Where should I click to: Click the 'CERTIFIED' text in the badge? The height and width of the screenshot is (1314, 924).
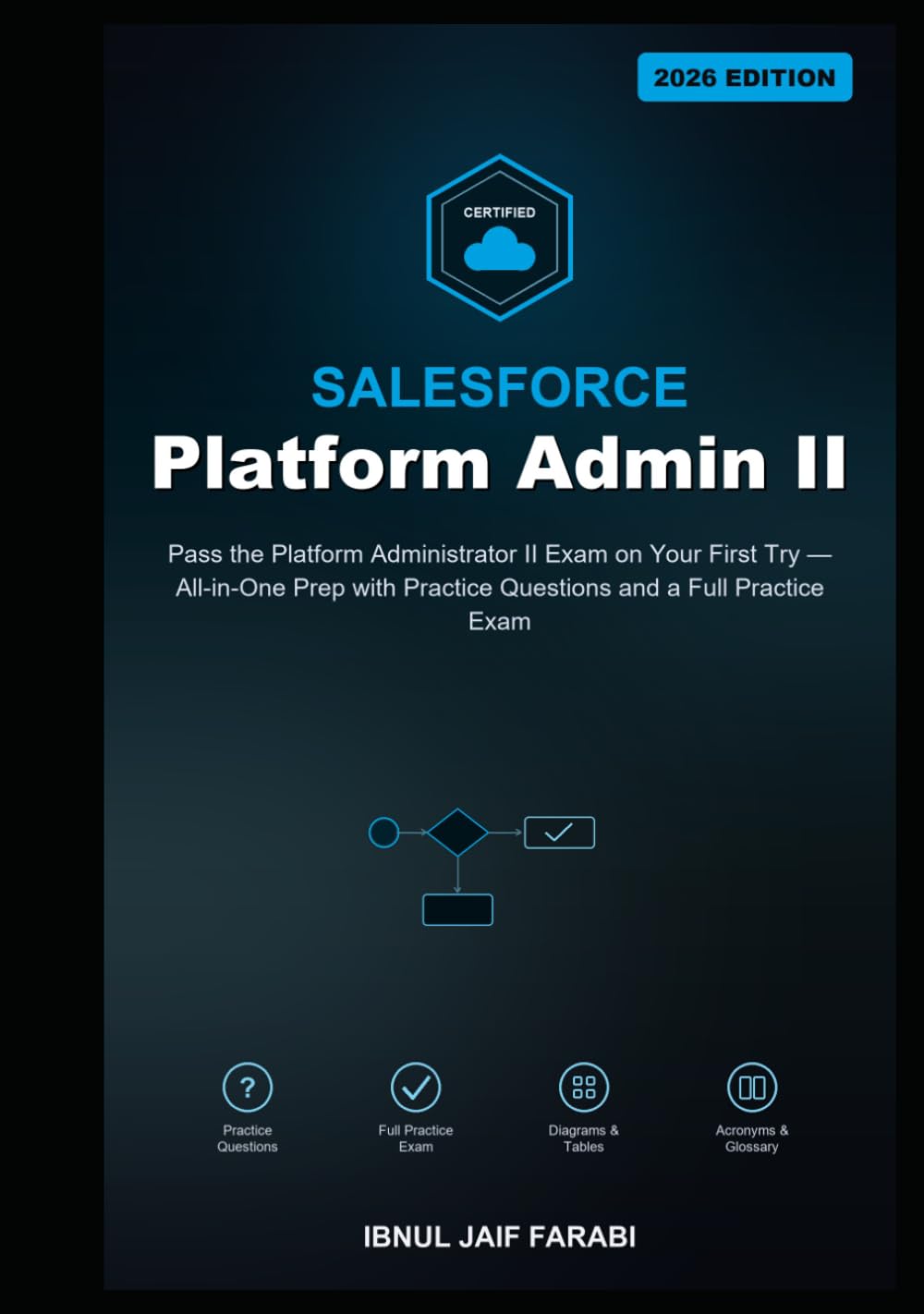click(500, 213)
